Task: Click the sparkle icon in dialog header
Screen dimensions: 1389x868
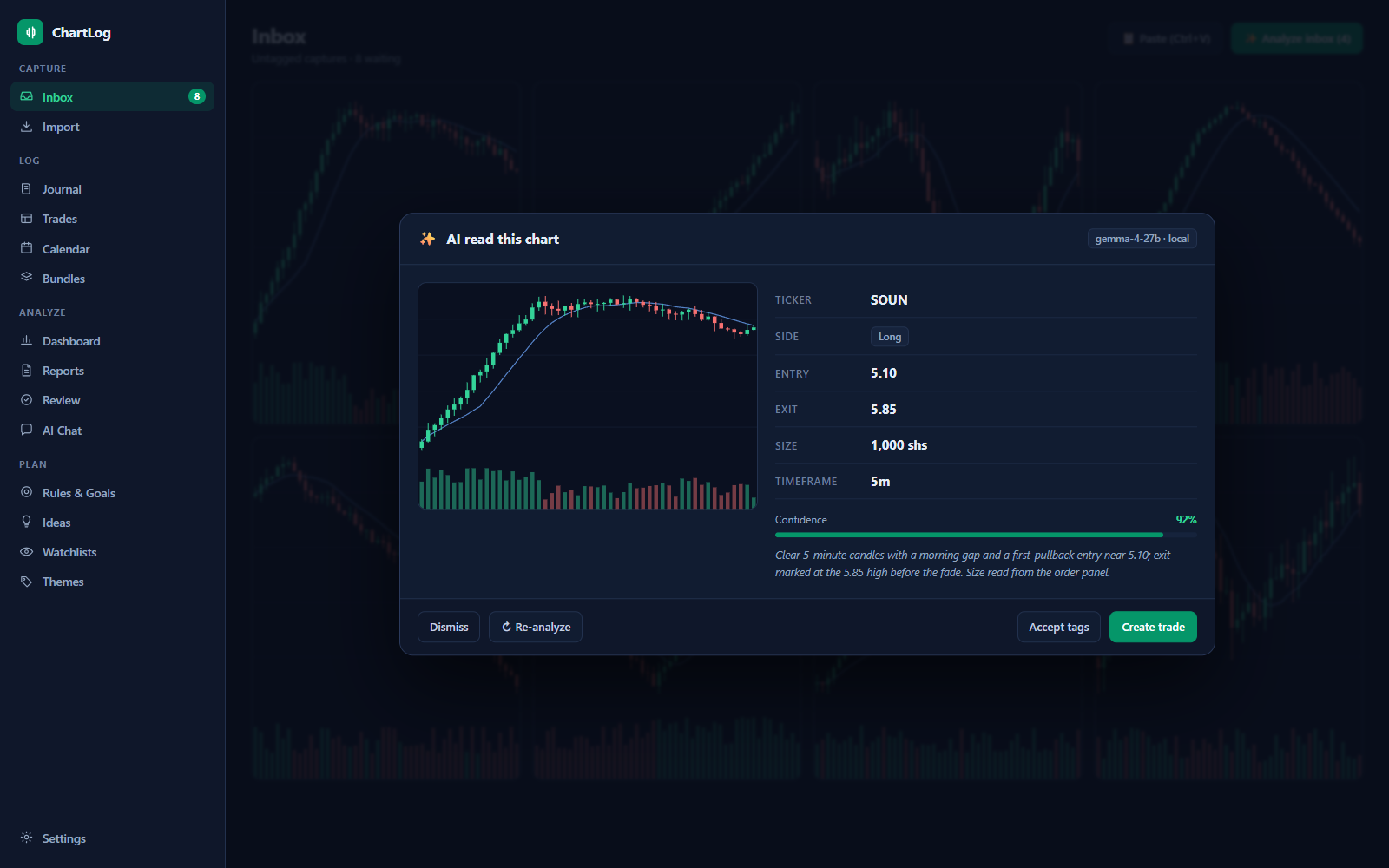Action: click(x=427, y=239)
